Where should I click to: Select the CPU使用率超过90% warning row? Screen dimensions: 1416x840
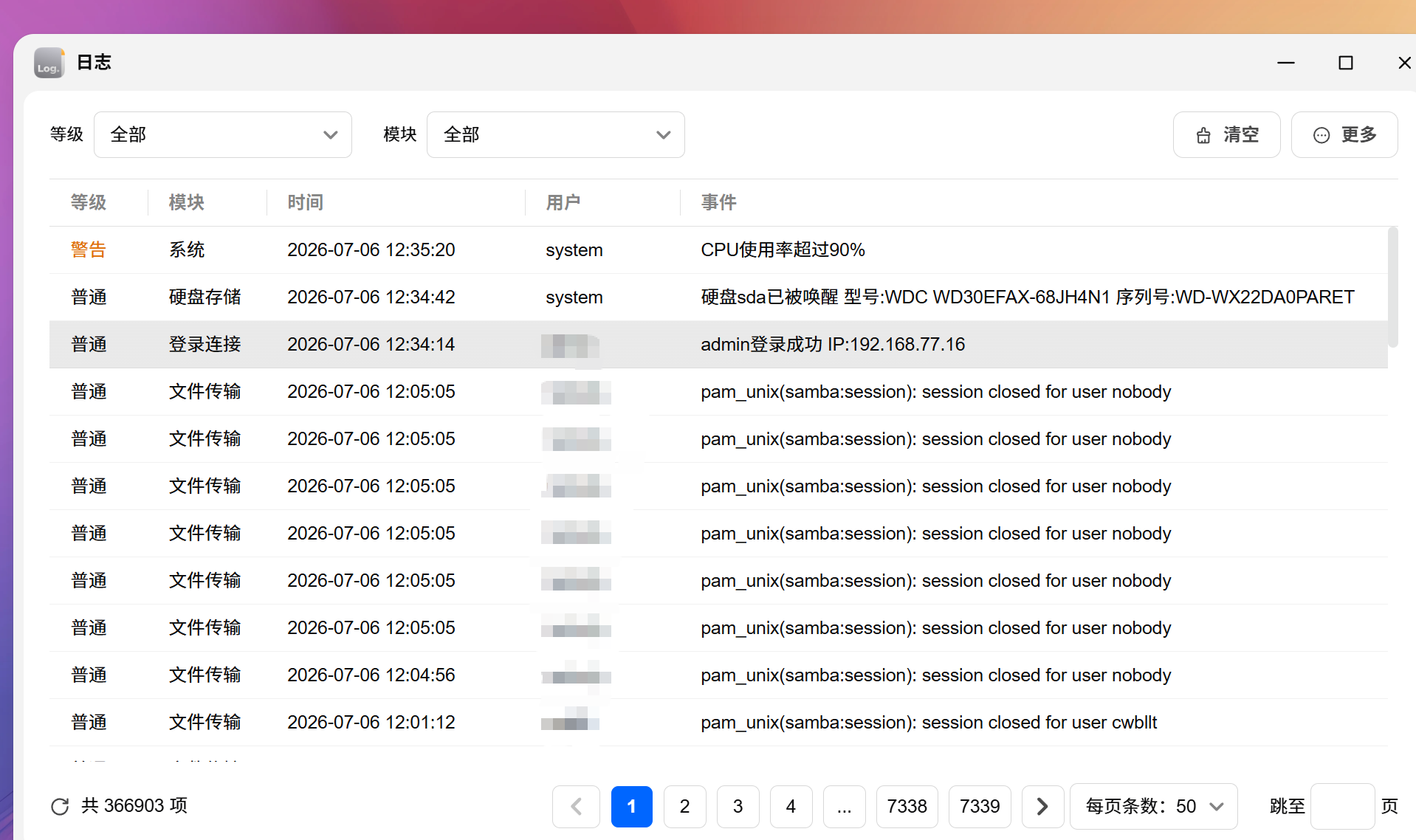[718, 250]
